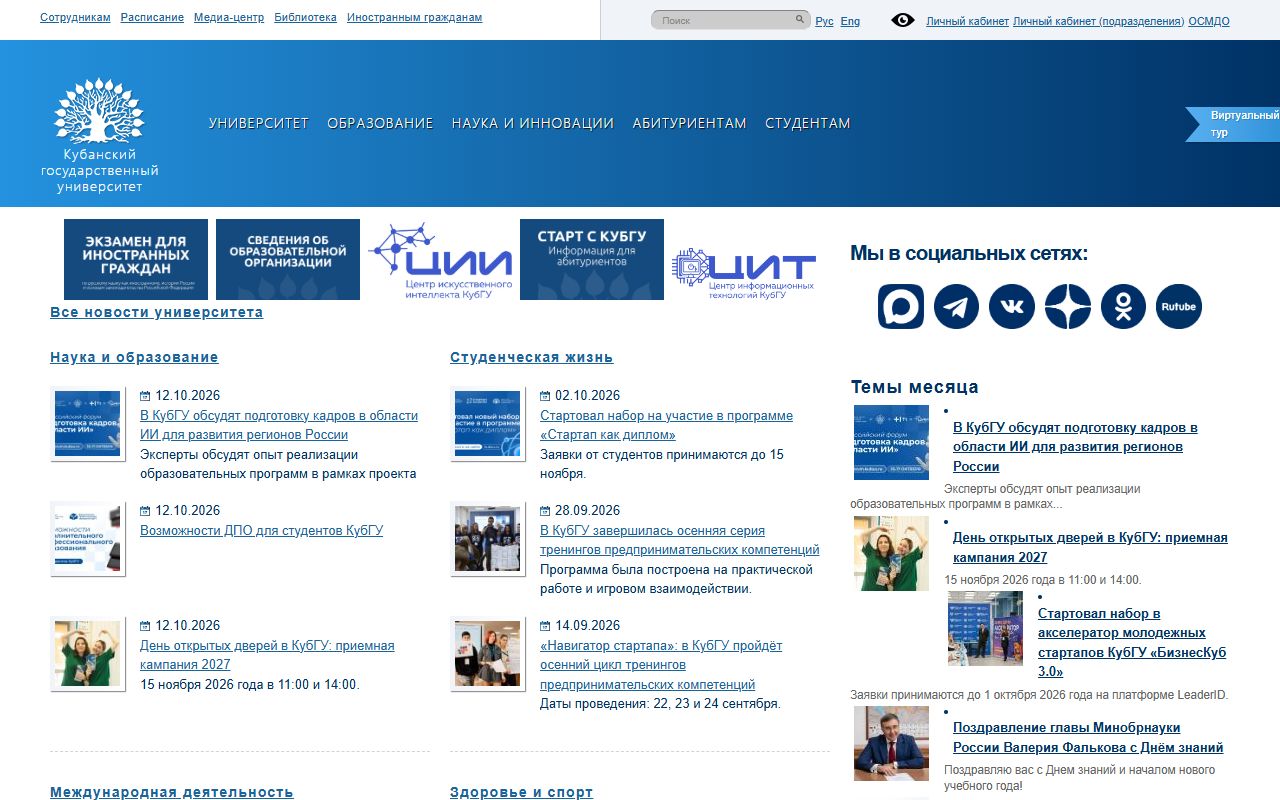Image resolution: width=1280 pixels, height=800 pixels.
Task: Click the Kuban State University tree logo
Action: pos(99,135)
